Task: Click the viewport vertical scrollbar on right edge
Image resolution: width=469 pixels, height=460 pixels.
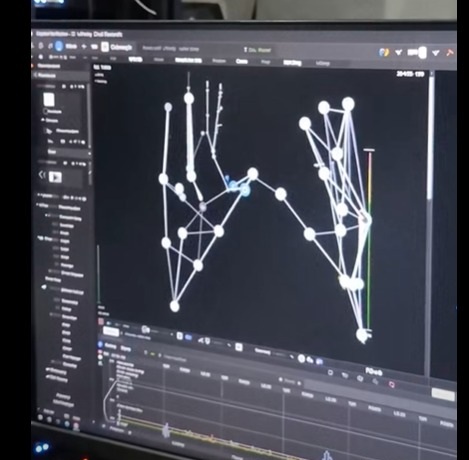Action: tap(431, 137)
